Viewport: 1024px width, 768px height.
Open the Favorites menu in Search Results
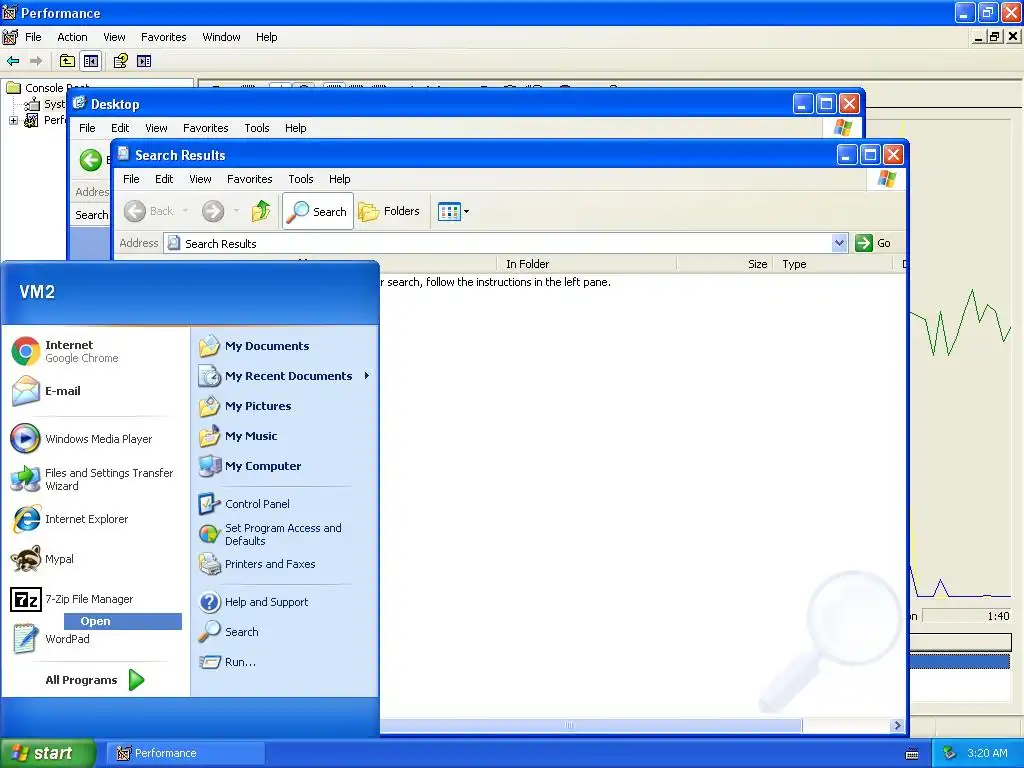249,179
